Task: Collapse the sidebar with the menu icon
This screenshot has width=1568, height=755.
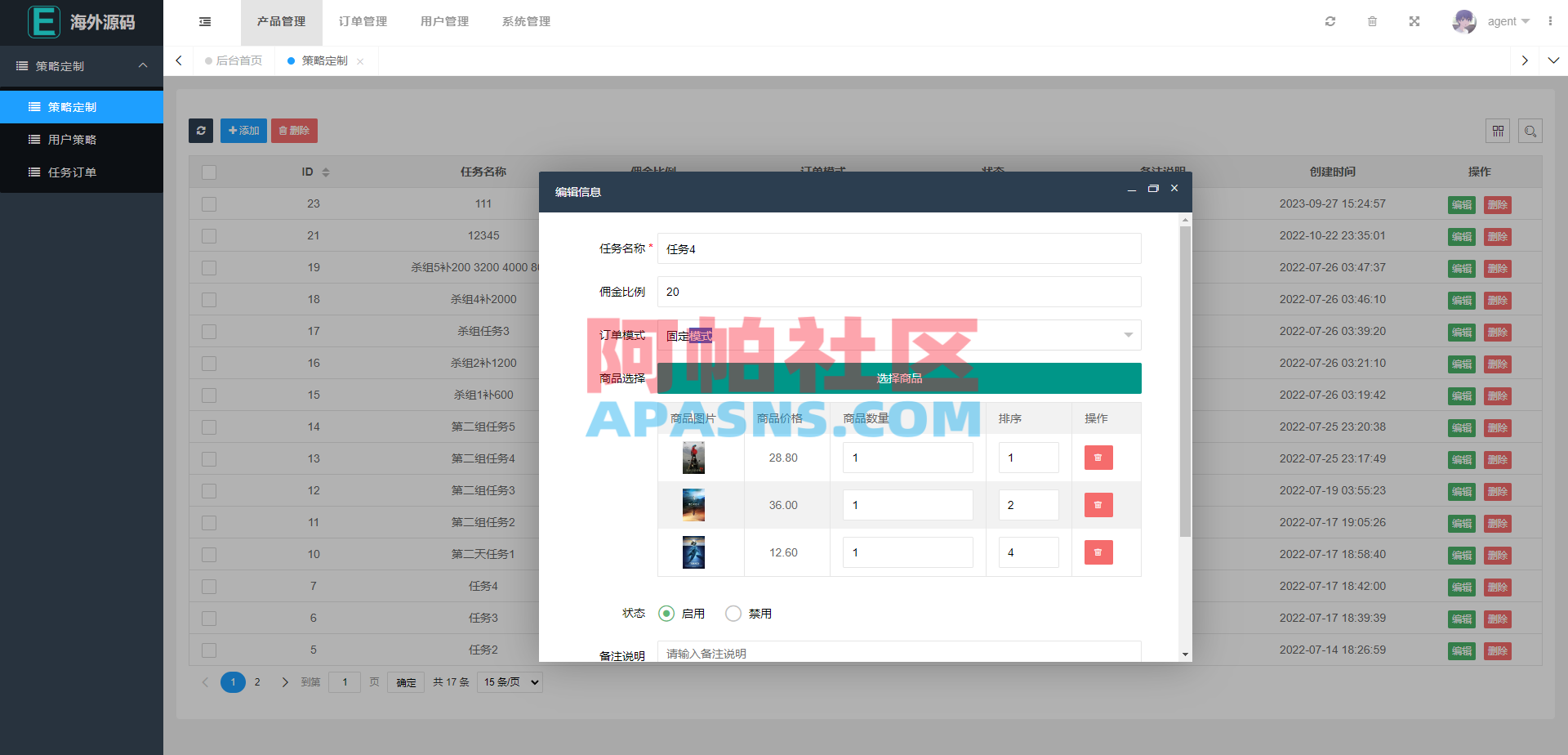Action: click(204, 21)
